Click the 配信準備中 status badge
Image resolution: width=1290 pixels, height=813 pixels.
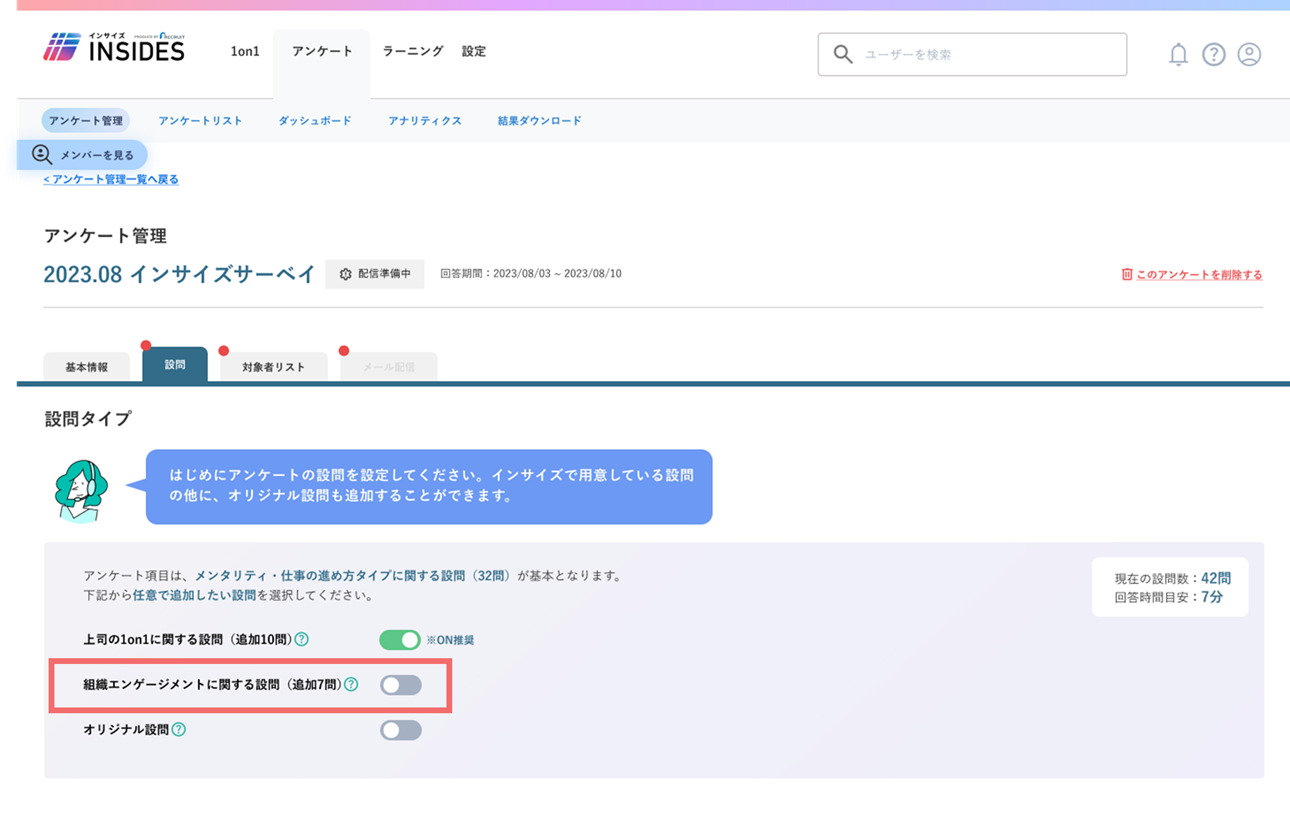click(375, 274)
